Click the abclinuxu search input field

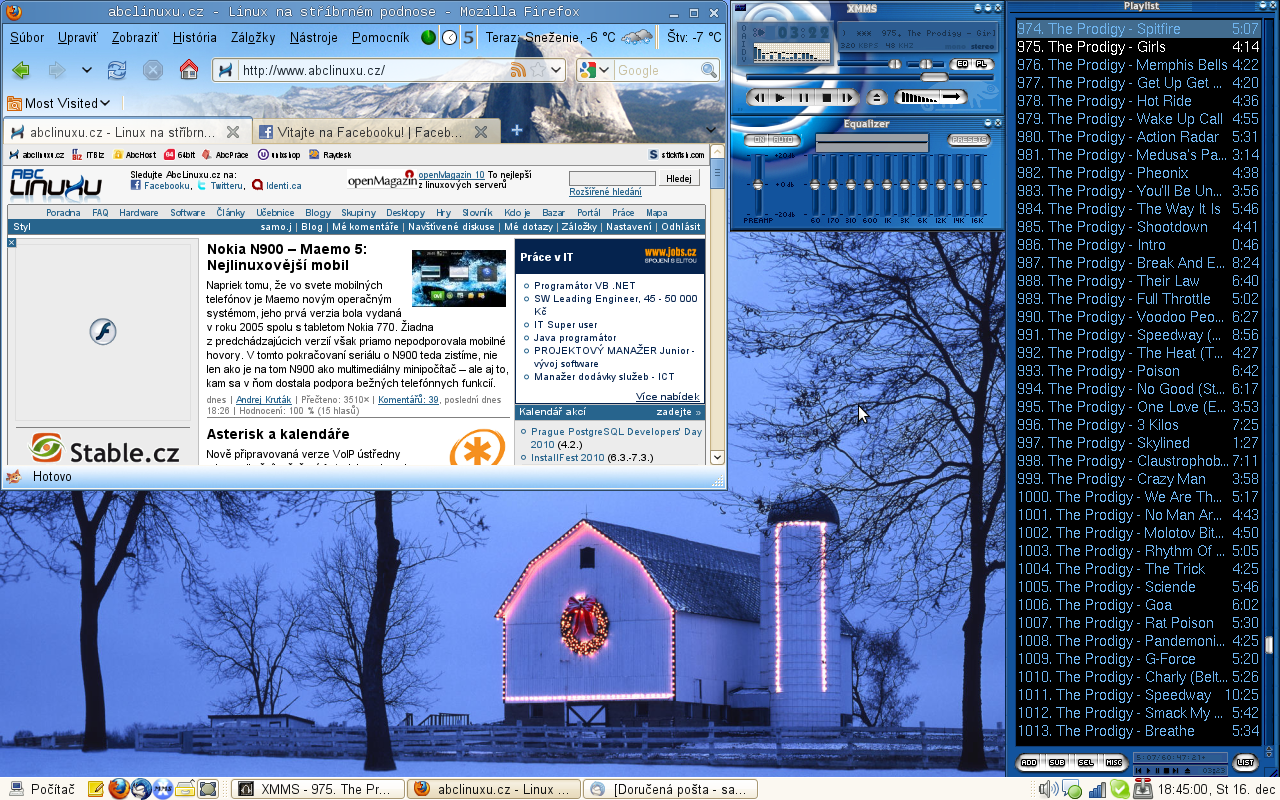pos(612,178)
